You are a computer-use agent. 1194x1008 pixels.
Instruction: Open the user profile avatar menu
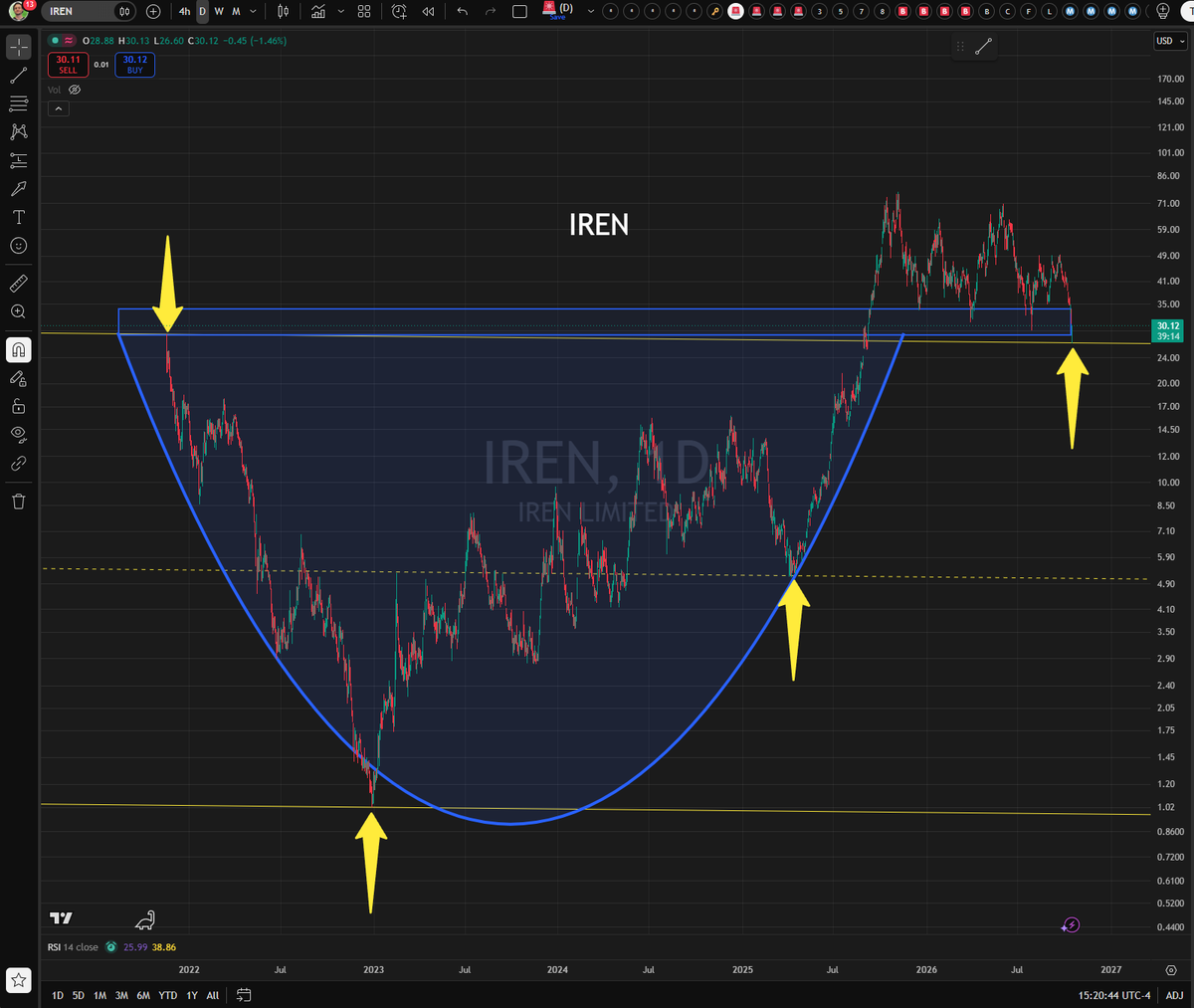(x=19, y=12)
